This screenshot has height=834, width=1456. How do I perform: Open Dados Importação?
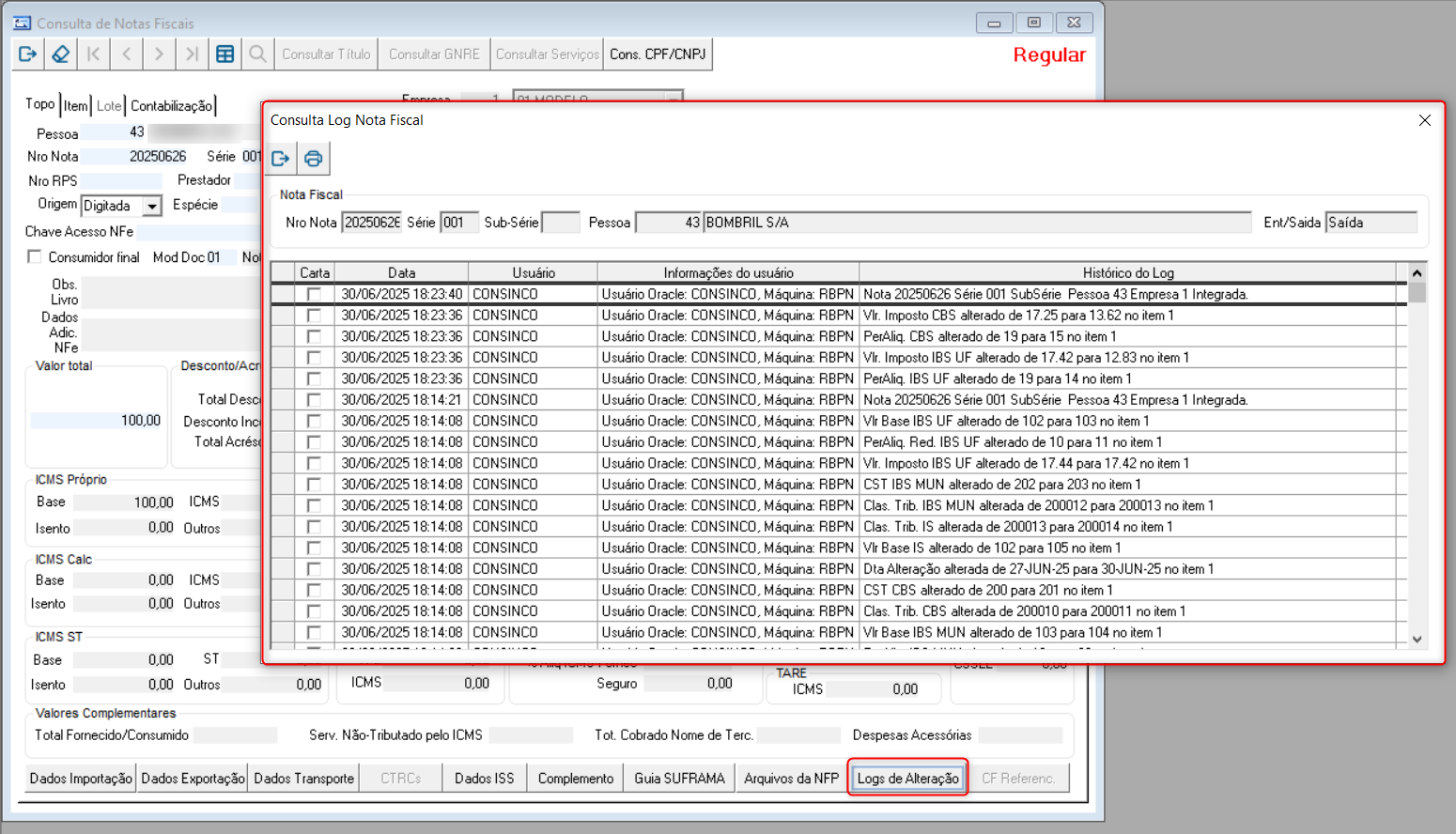[81, 779]
